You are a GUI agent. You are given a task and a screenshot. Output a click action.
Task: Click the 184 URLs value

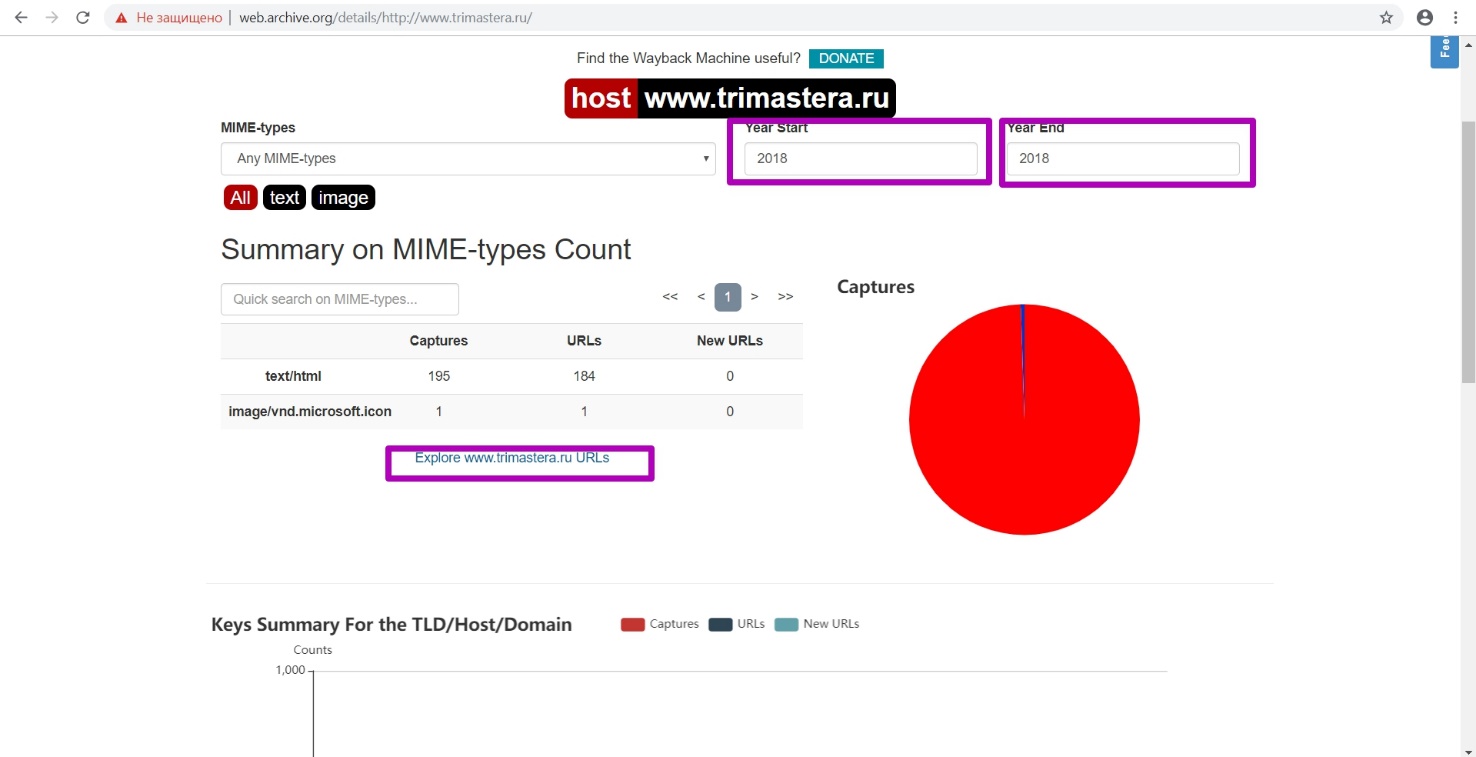[x=584, y=376]
